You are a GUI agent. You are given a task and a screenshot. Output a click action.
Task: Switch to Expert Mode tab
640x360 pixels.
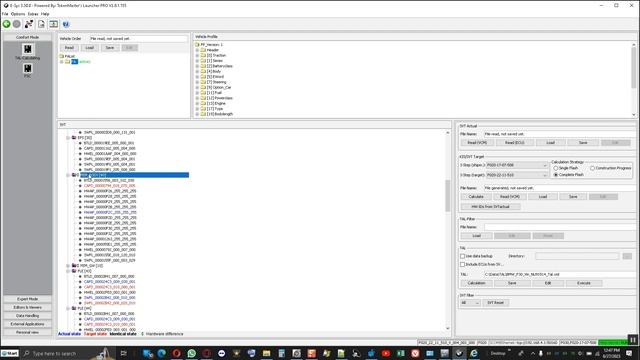coord(27,299)
